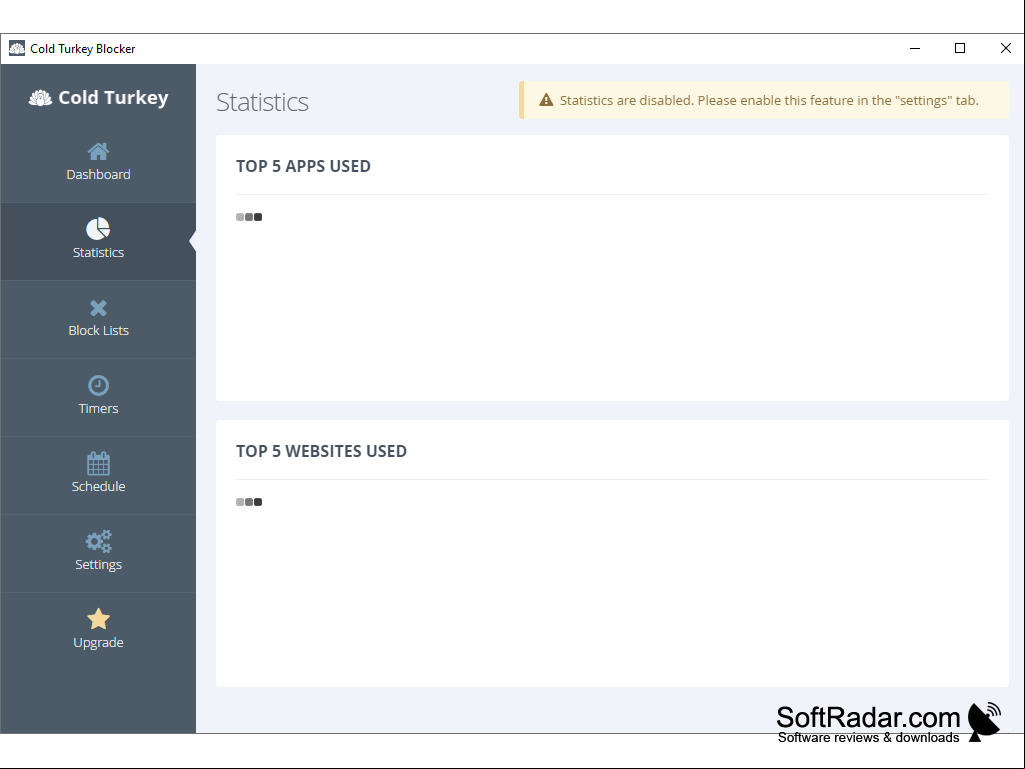This screenshot has width=1025, height=769.
Task: Minimize the Cold Turkey Blocker window
Action: click(x=915, y=48)
